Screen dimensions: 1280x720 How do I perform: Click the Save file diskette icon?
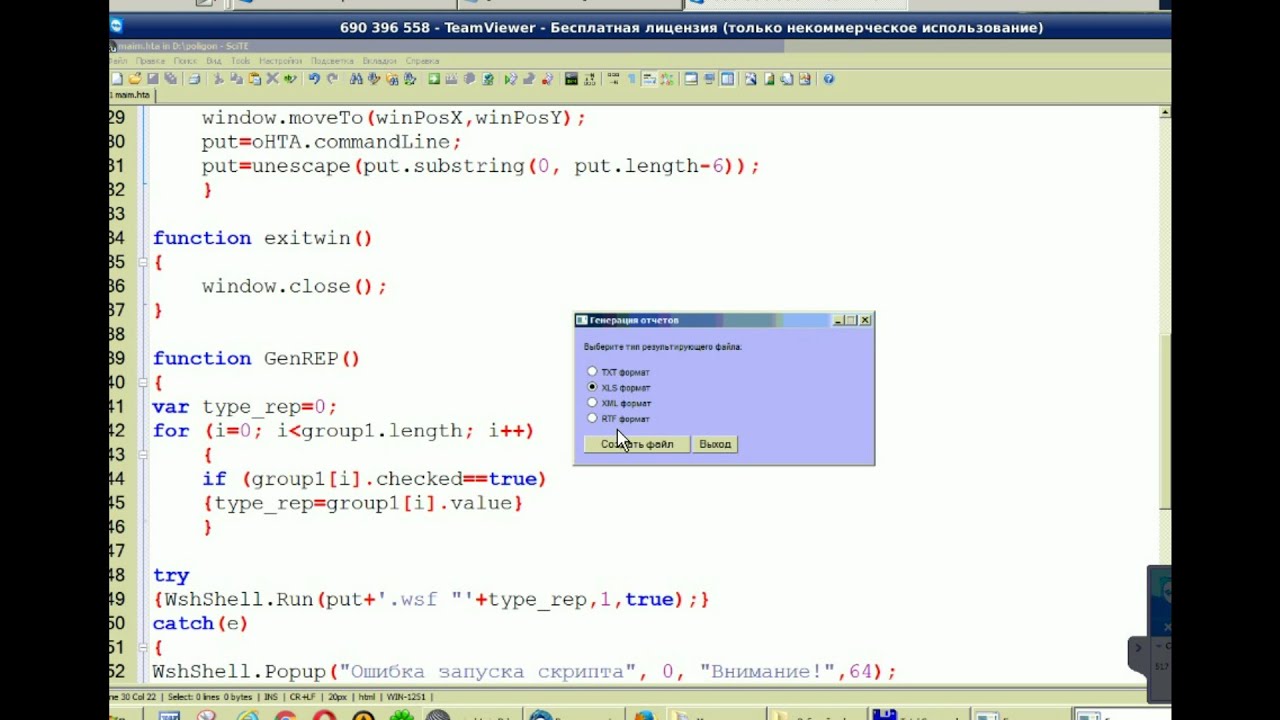coord(153,78)
